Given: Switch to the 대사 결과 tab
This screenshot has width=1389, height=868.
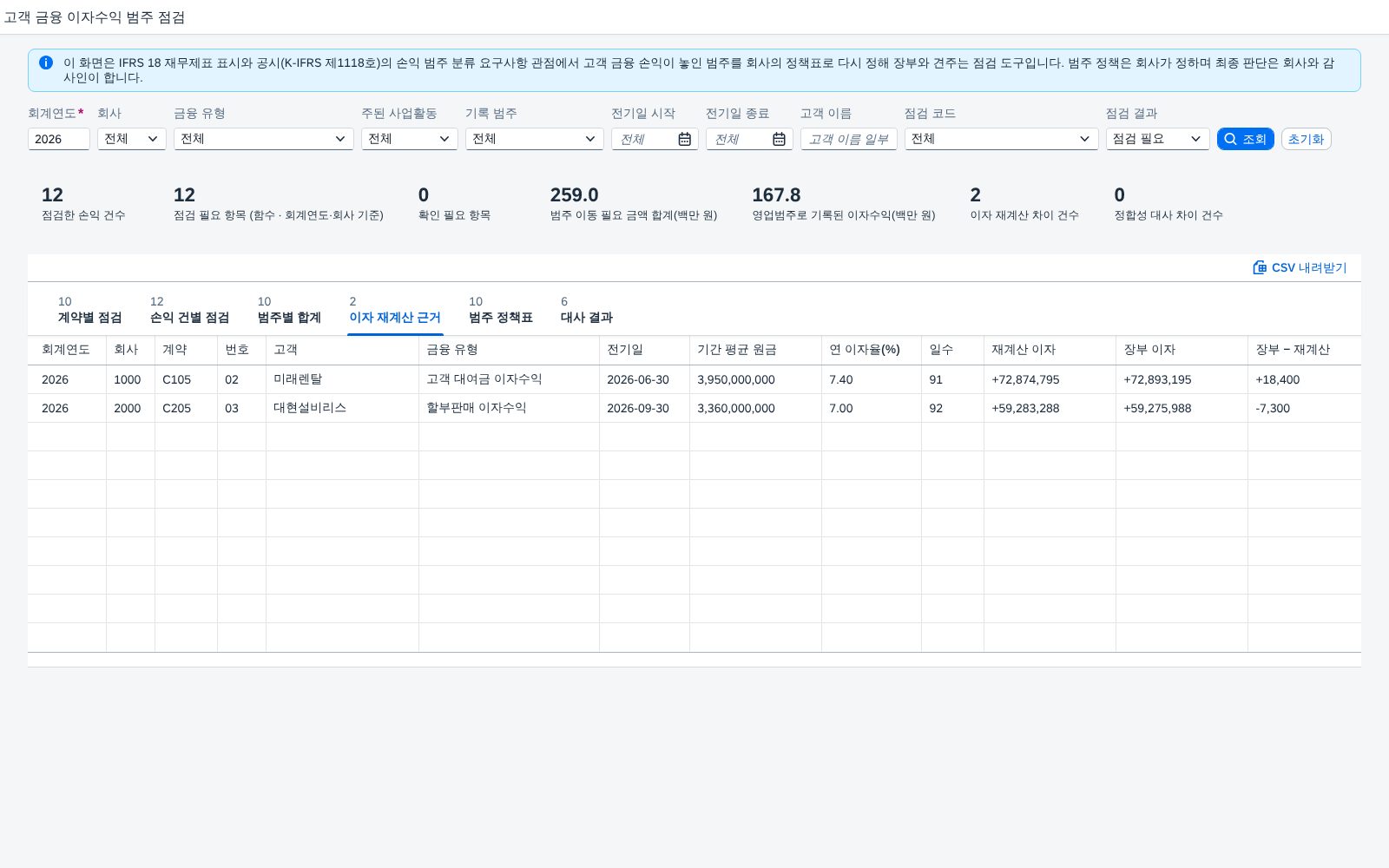Looking at the screenshot, I should [x=587, y=310].
